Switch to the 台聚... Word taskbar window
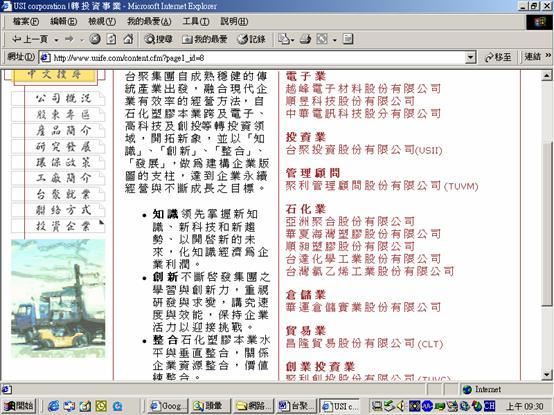554x415 pixels. pyautogui.click(x=297, y=406)
